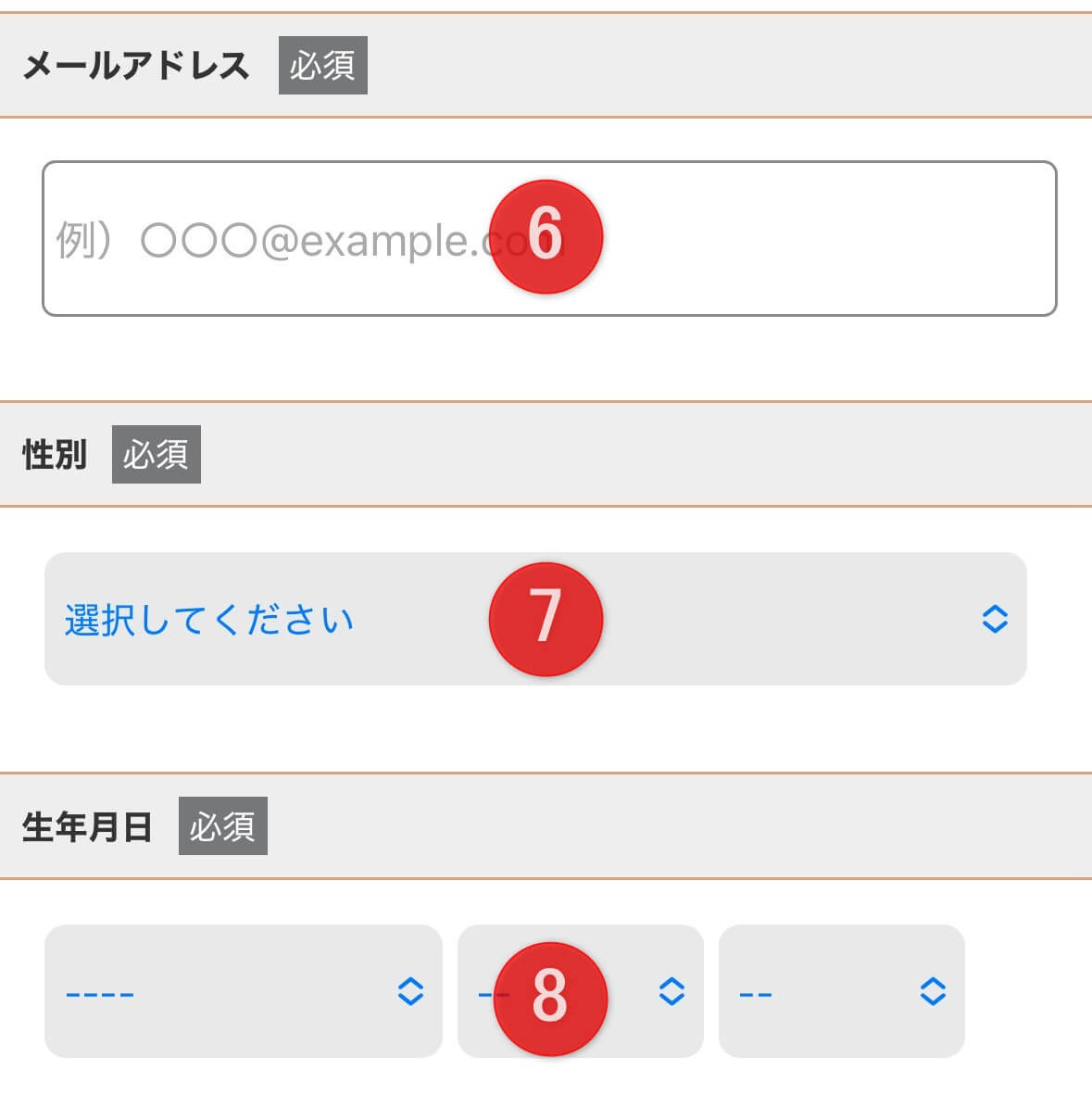The image size is (1092, 1095).
Task: Click the up-down chevron in gender dropdown
Action: point(994,619)
